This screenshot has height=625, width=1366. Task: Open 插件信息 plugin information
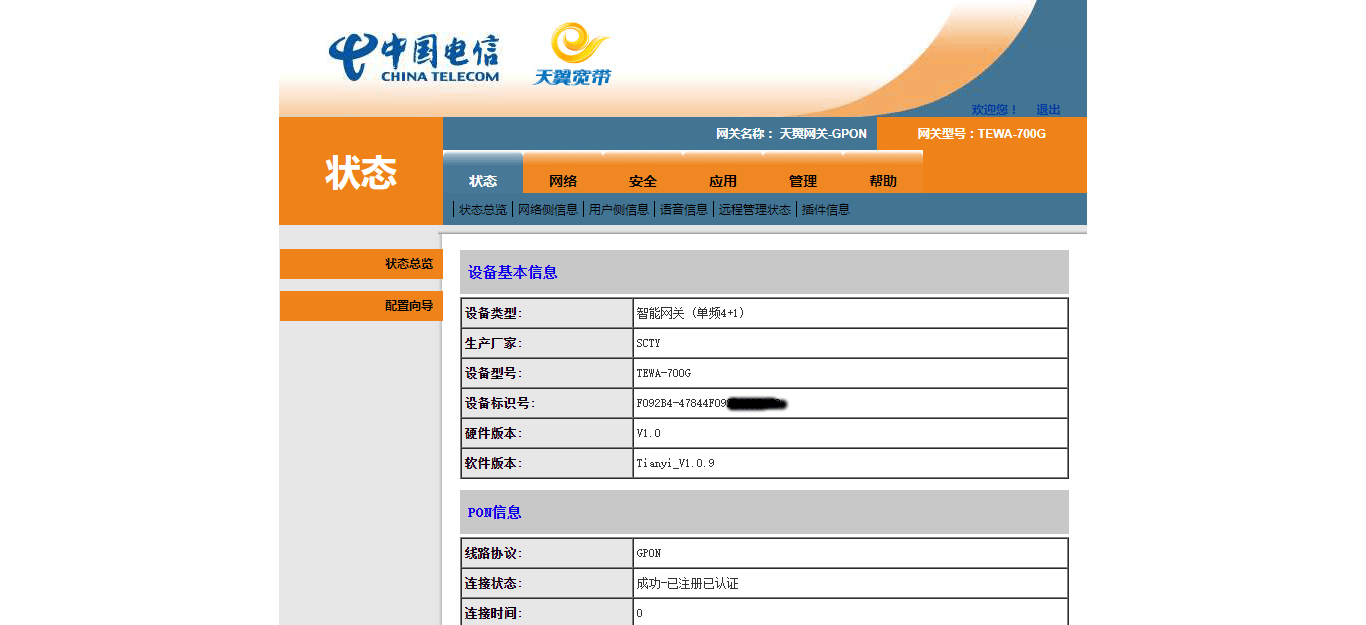point(826,209)
